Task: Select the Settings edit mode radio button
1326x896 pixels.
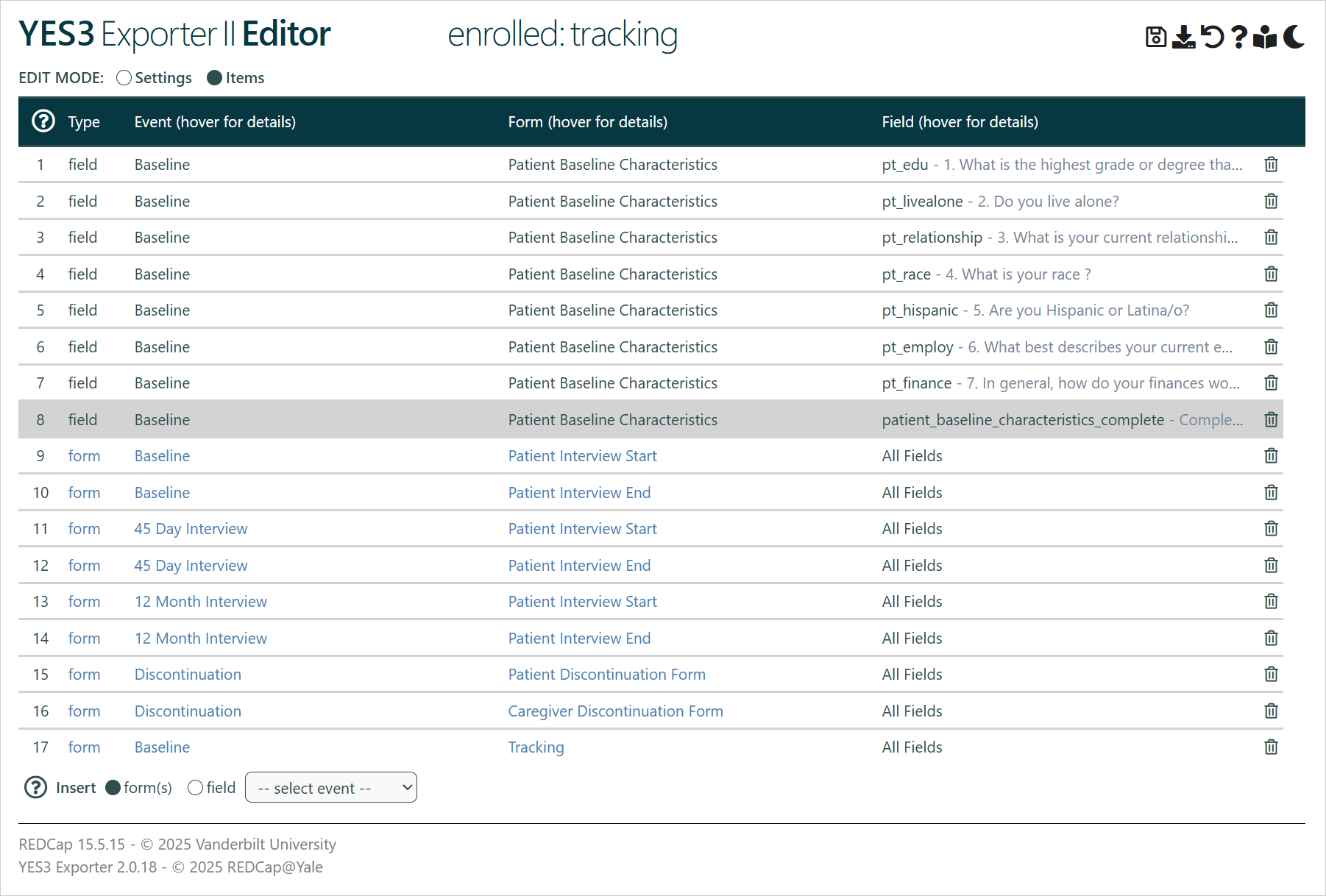Action: click(x=124, y=78)
